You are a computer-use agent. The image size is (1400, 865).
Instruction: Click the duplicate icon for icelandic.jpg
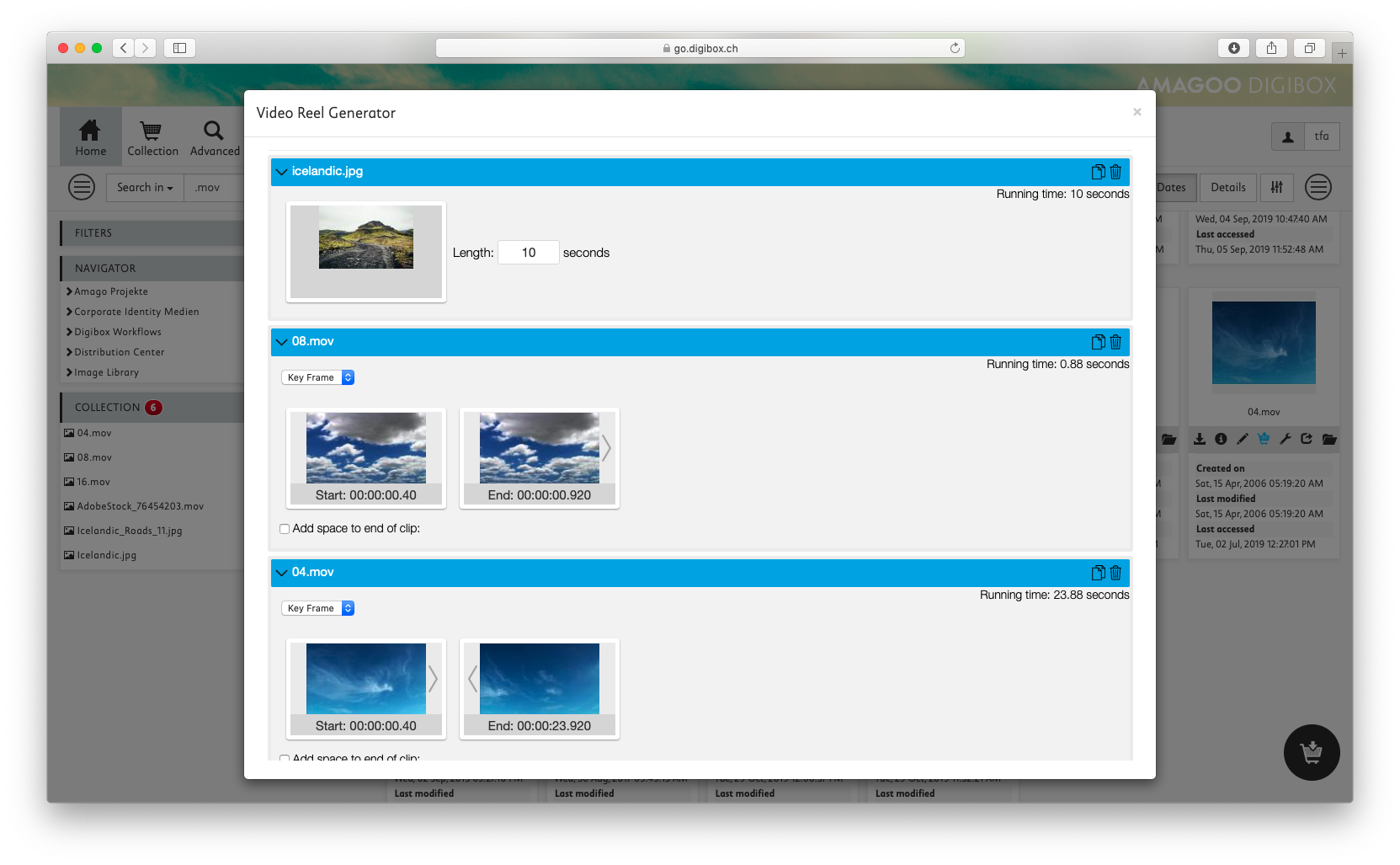pos(1098,172)
